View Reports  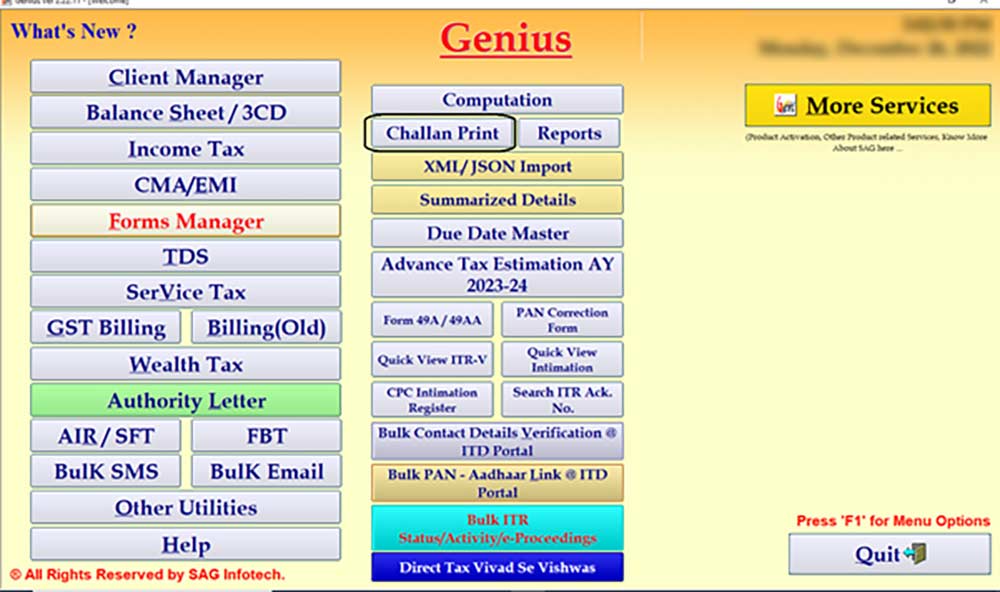point(571,133)
